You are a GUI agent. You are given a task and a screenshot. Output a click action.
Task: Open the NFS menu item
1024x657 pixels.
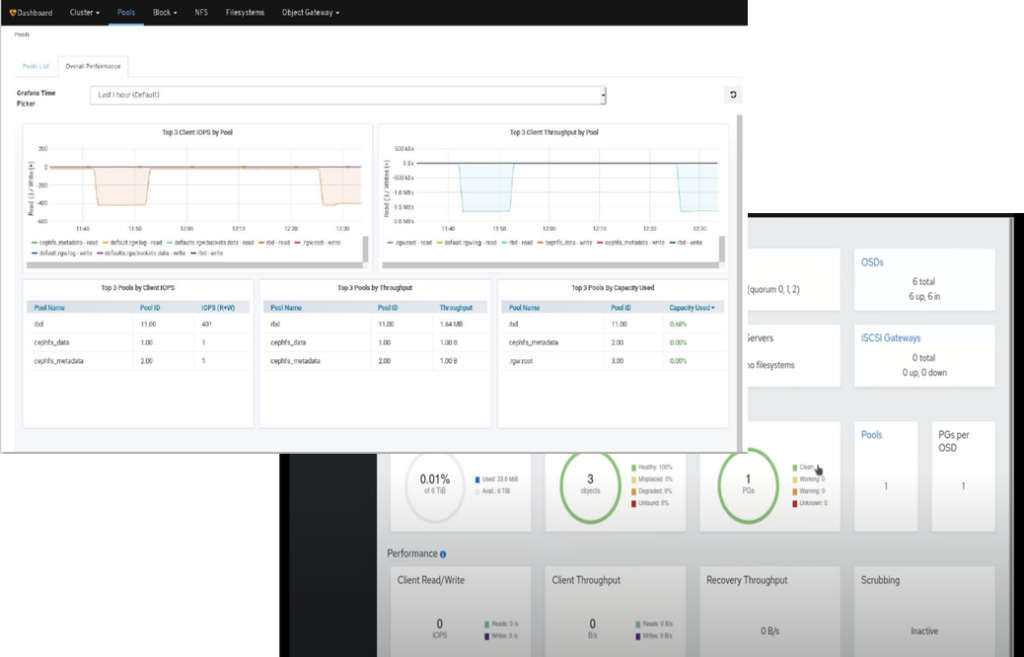pyautogui.click(x=203, y=13)
